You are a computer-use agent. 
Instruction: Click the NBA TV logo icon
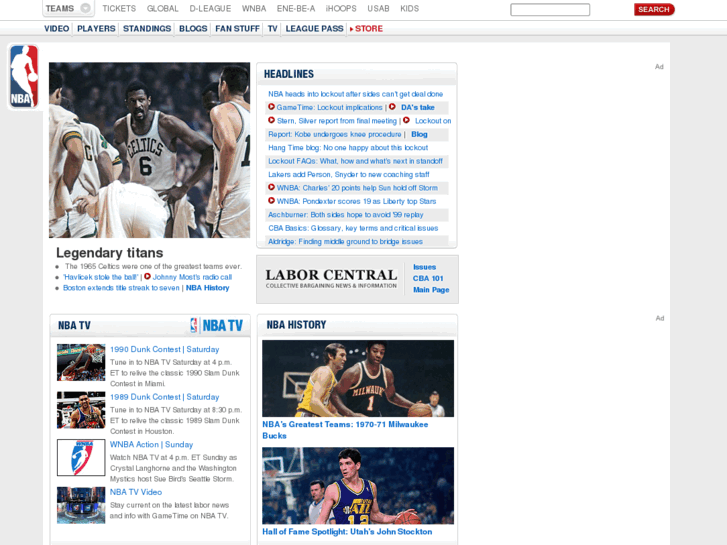point(217,325)
